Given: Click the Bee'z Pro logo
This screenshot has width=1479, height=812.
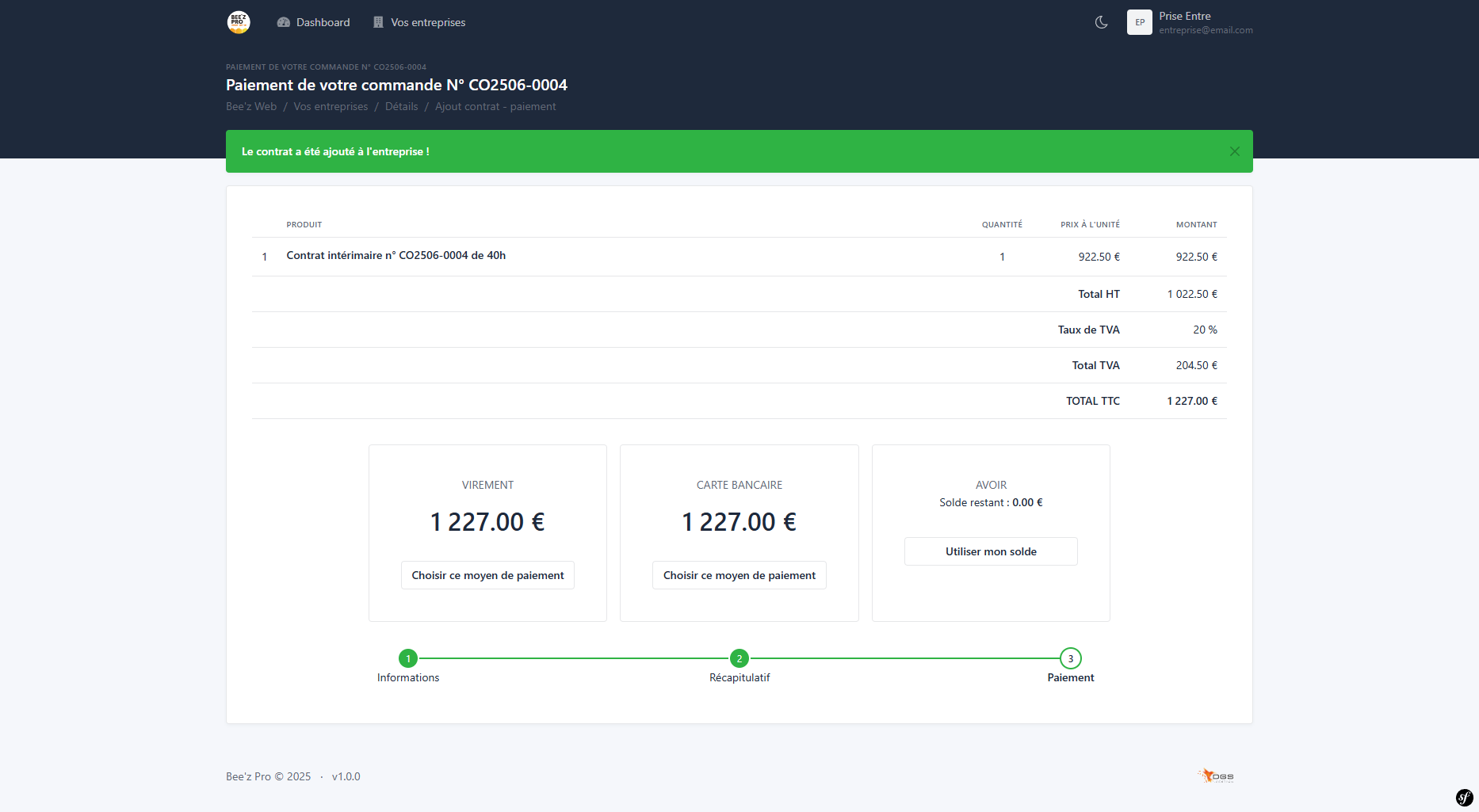Looking at the screenshot, I should tap(237, 22).
